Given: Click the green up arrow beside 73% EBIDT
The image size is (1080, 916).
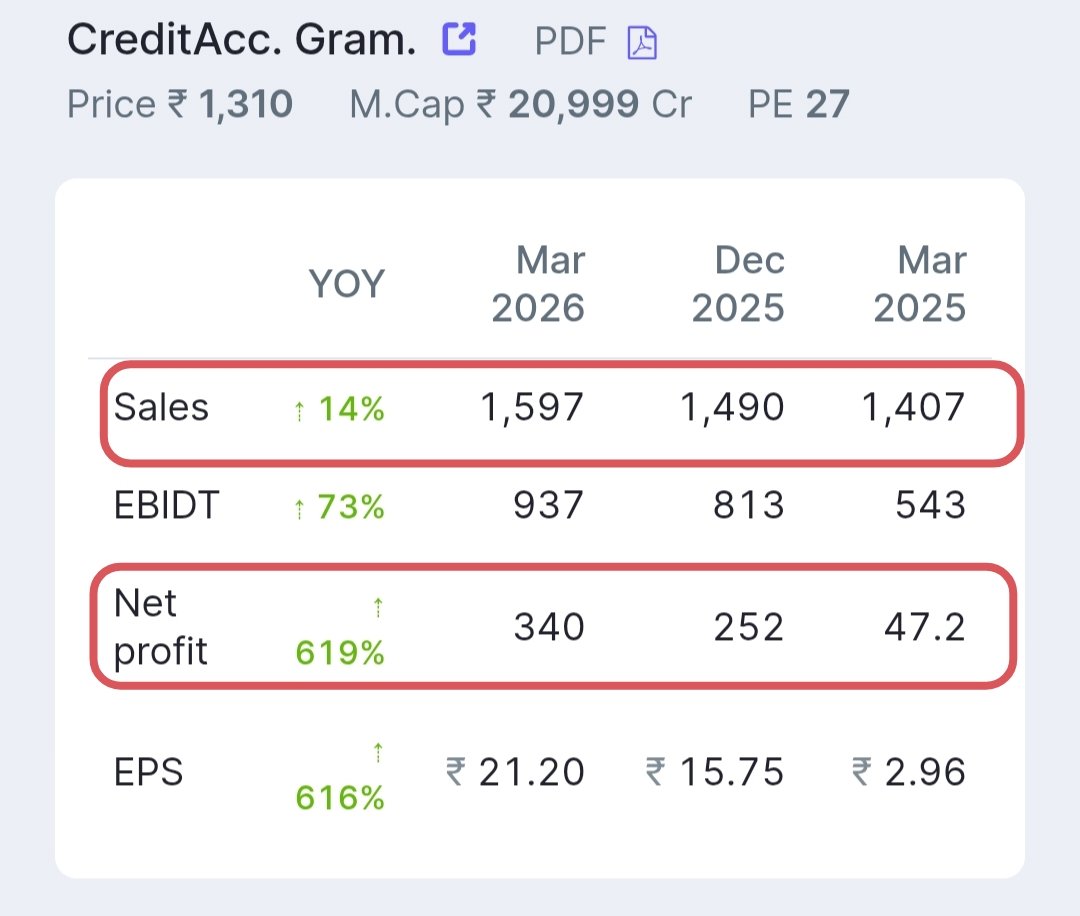Looking at the screenshot, I should pos(299,510).
